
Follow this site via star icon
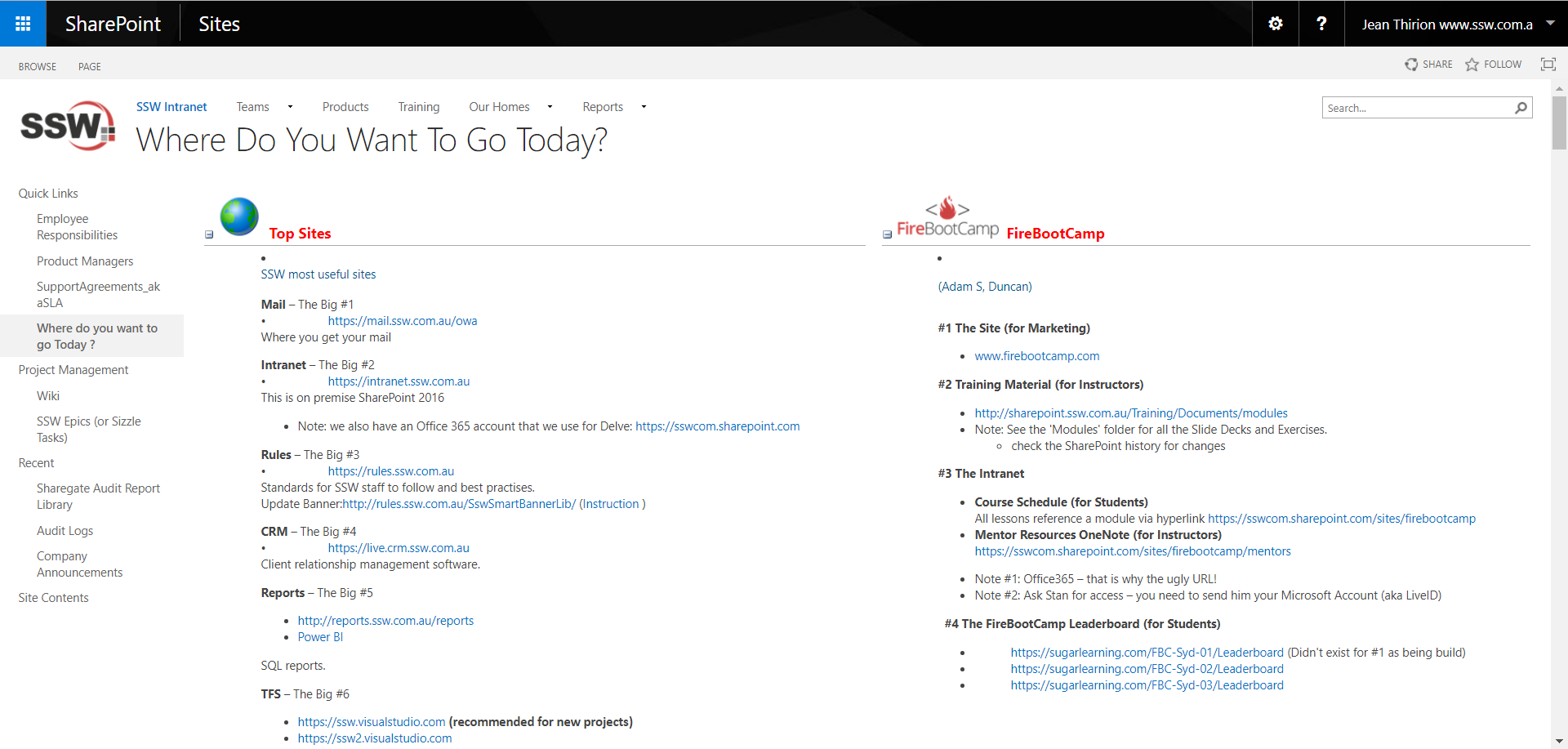pyautogui.click(x=1472, y=65)
